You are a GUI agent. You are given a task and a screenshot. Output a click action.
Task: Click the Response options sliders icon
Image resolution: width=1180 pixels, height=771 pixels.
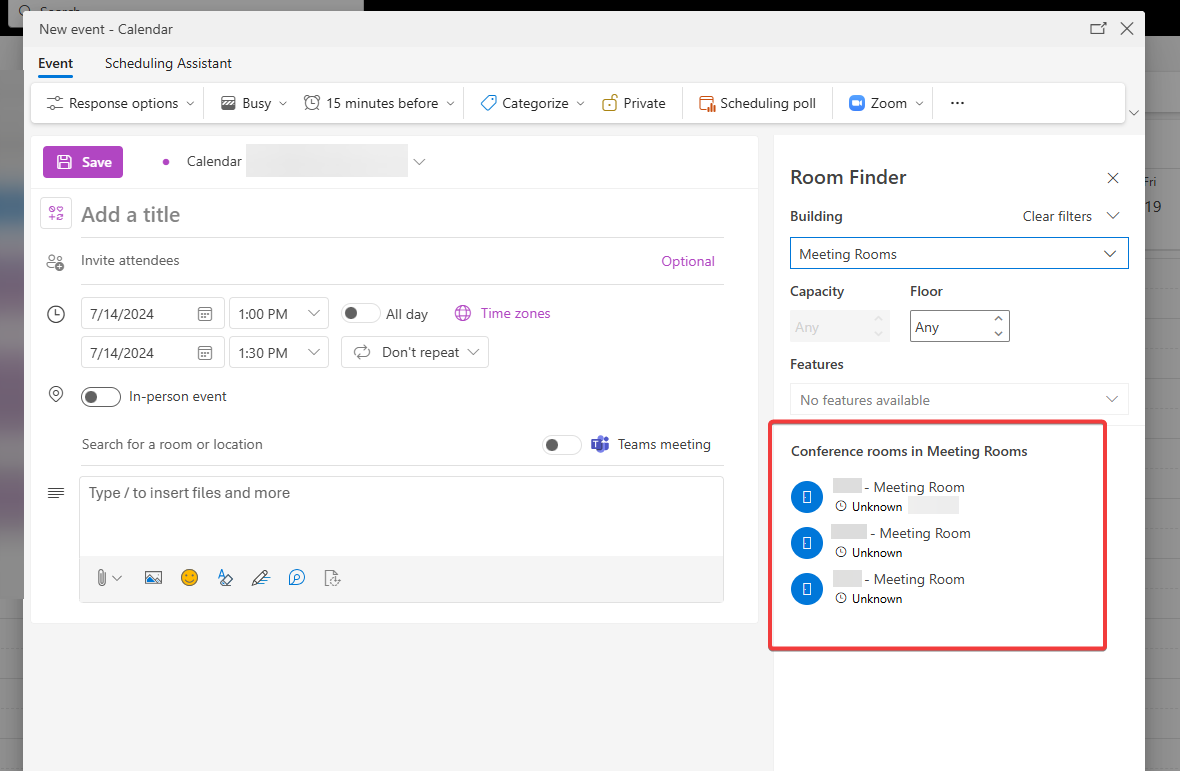(54, 103)
